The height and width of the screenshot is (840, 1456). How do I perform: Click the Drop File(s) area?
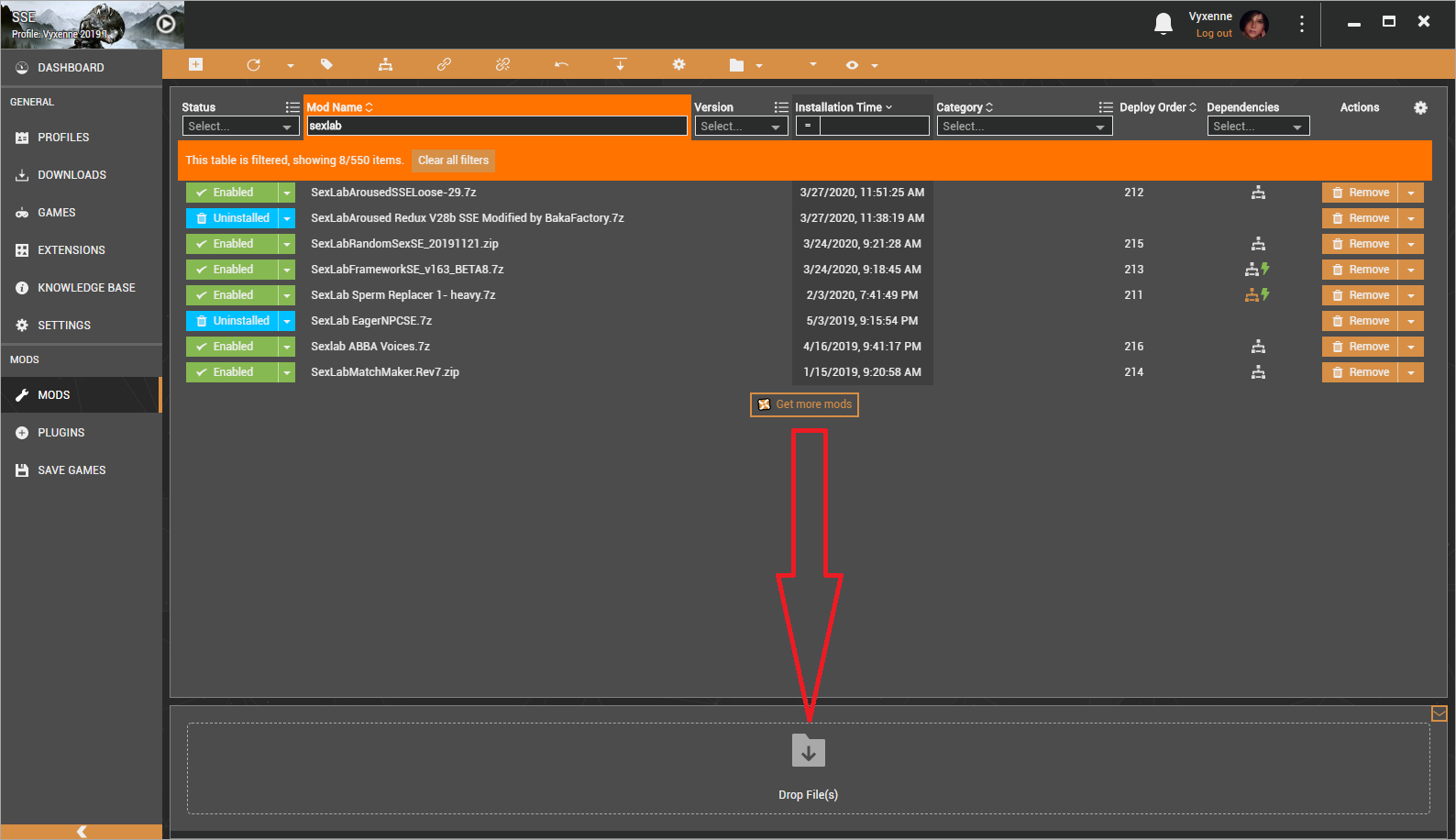click(x=808, y=768)
